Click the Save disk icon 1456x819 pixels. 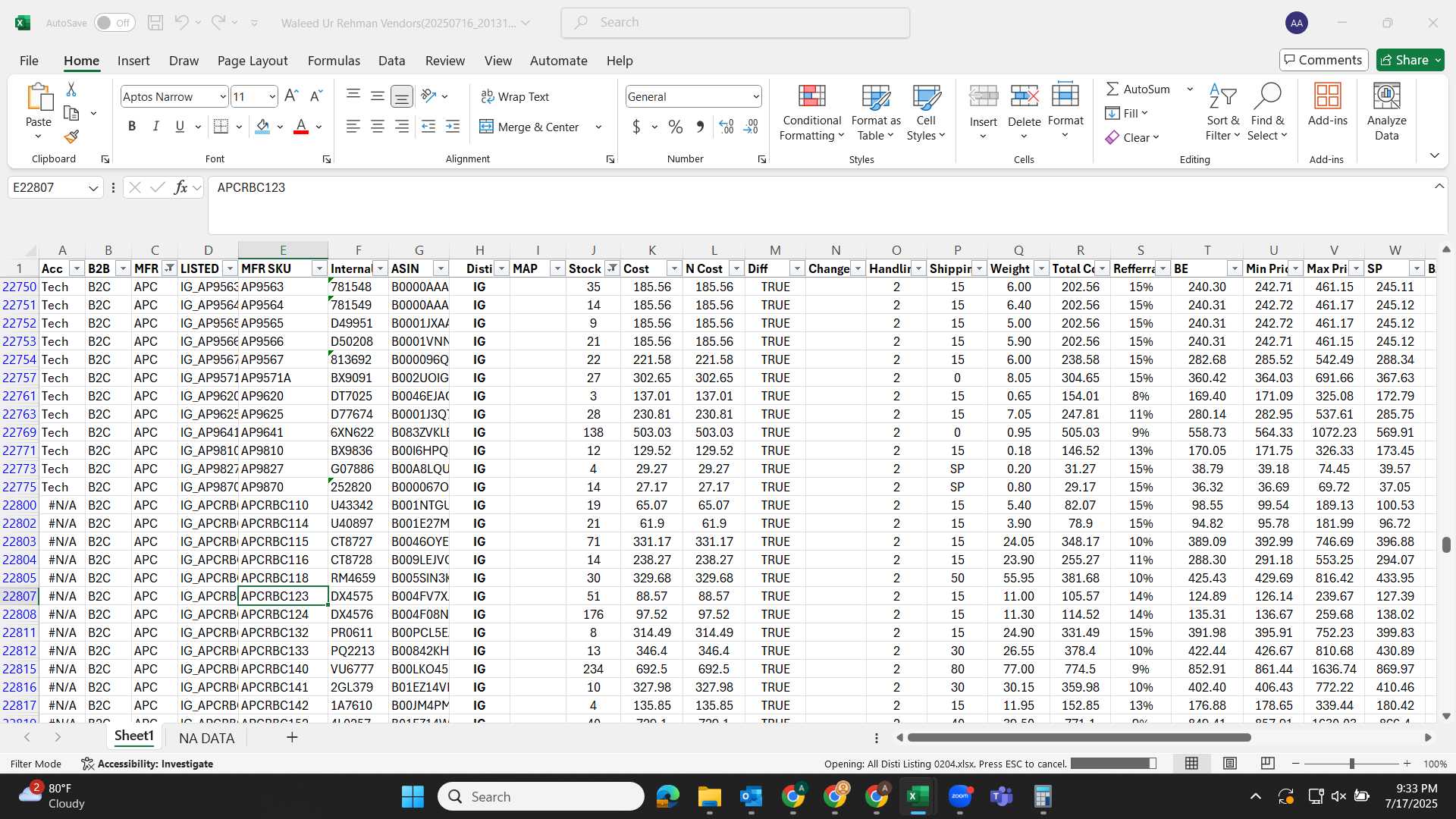pos(155,23)
